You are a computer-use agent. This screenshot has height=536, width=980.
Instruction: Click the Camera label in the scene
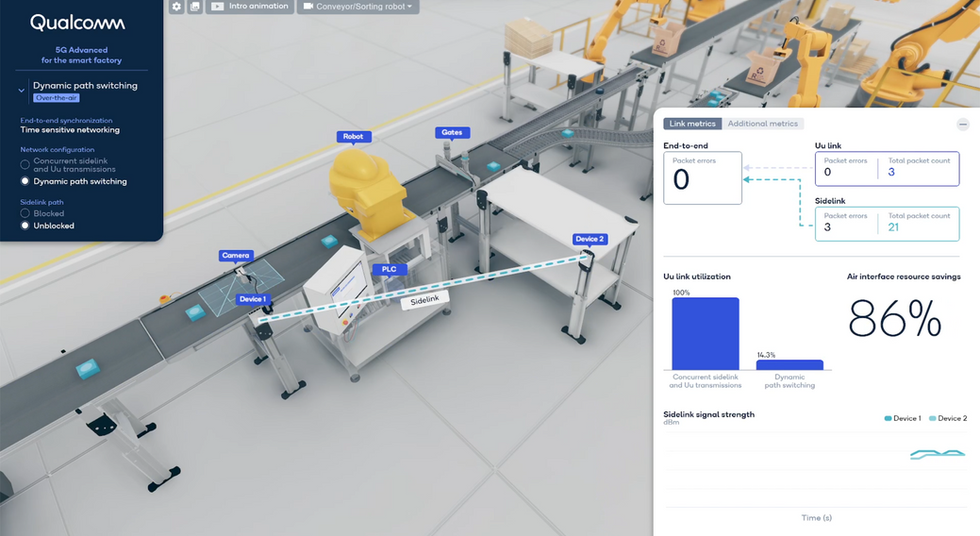click(x=236, y=256)
